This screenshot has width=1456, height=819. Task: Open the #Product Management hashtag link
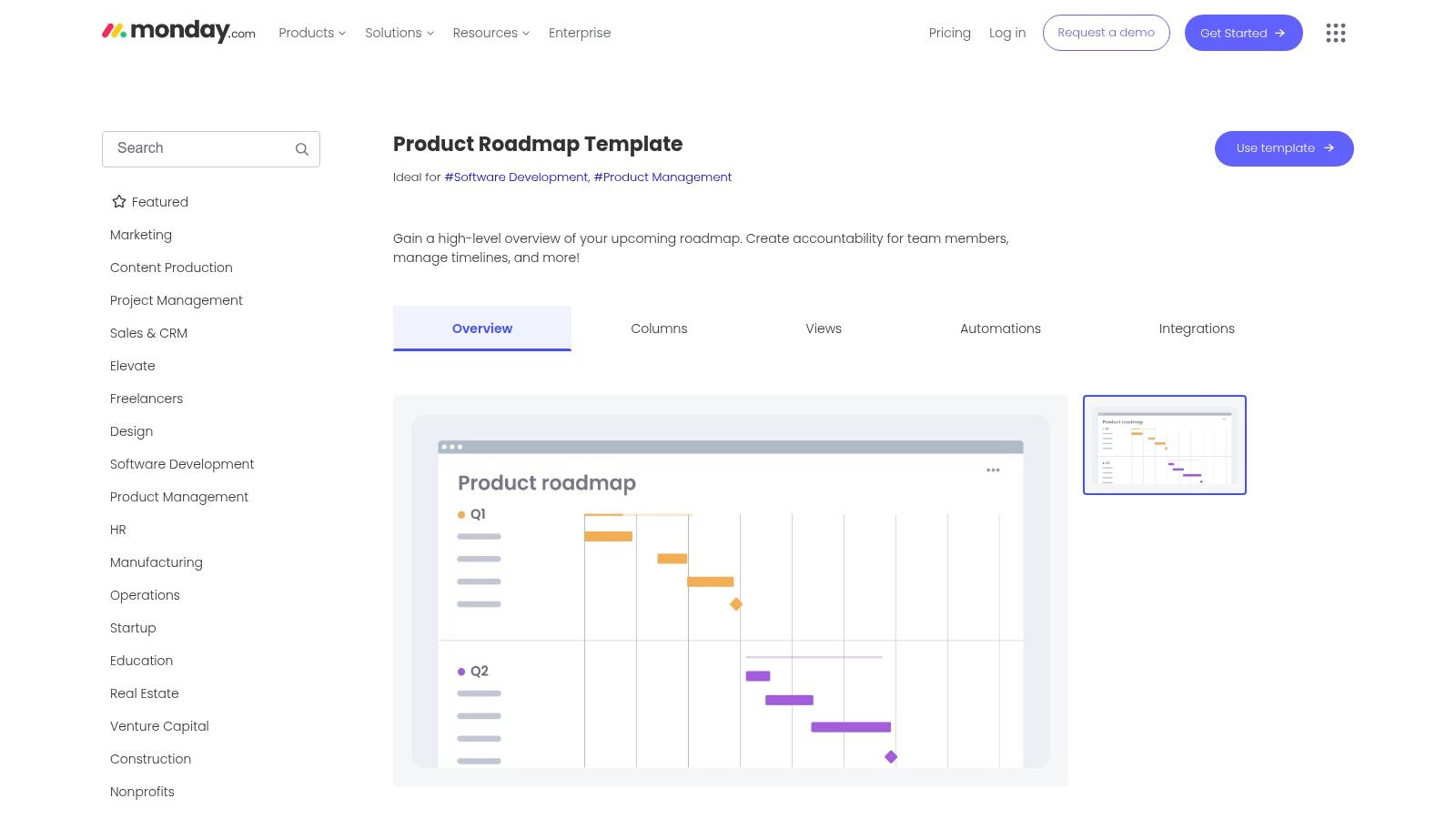[x=662, y=177]
